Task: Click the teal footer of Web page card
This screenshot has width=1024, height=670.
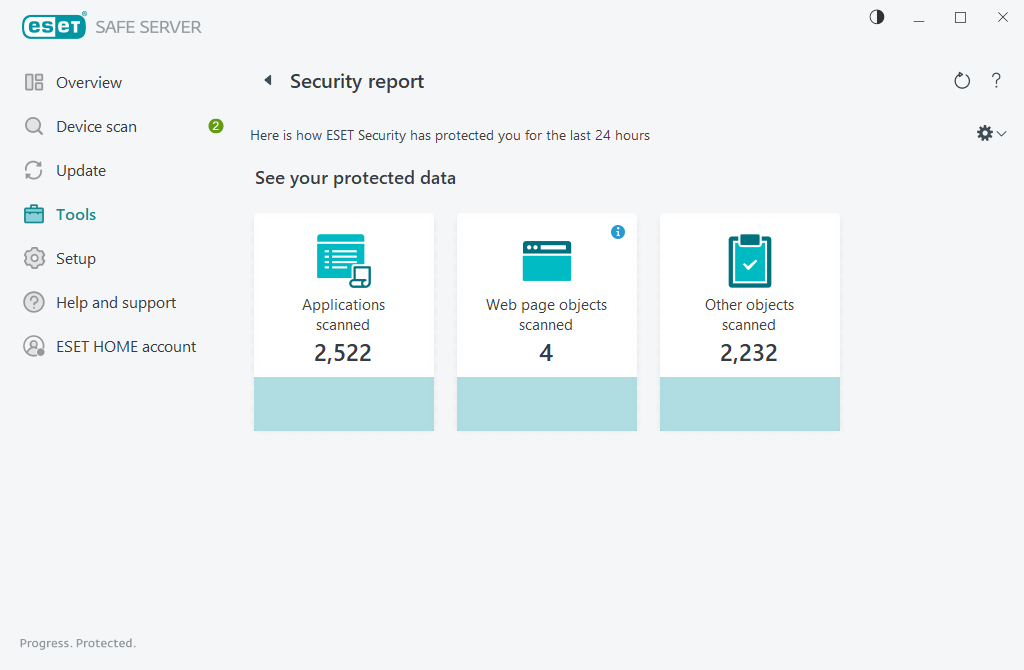Action: pos(547,404)
